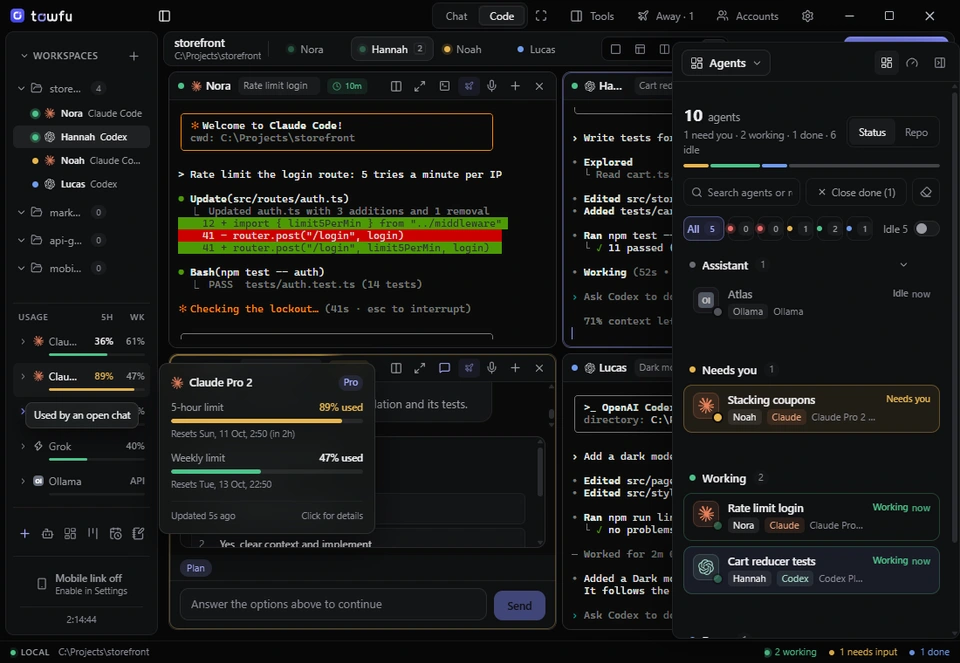This screenshot has height=663, width=960.
Task: Open the Agents dropdown menu
Action: pyautogui.click(x=726, y=63)
